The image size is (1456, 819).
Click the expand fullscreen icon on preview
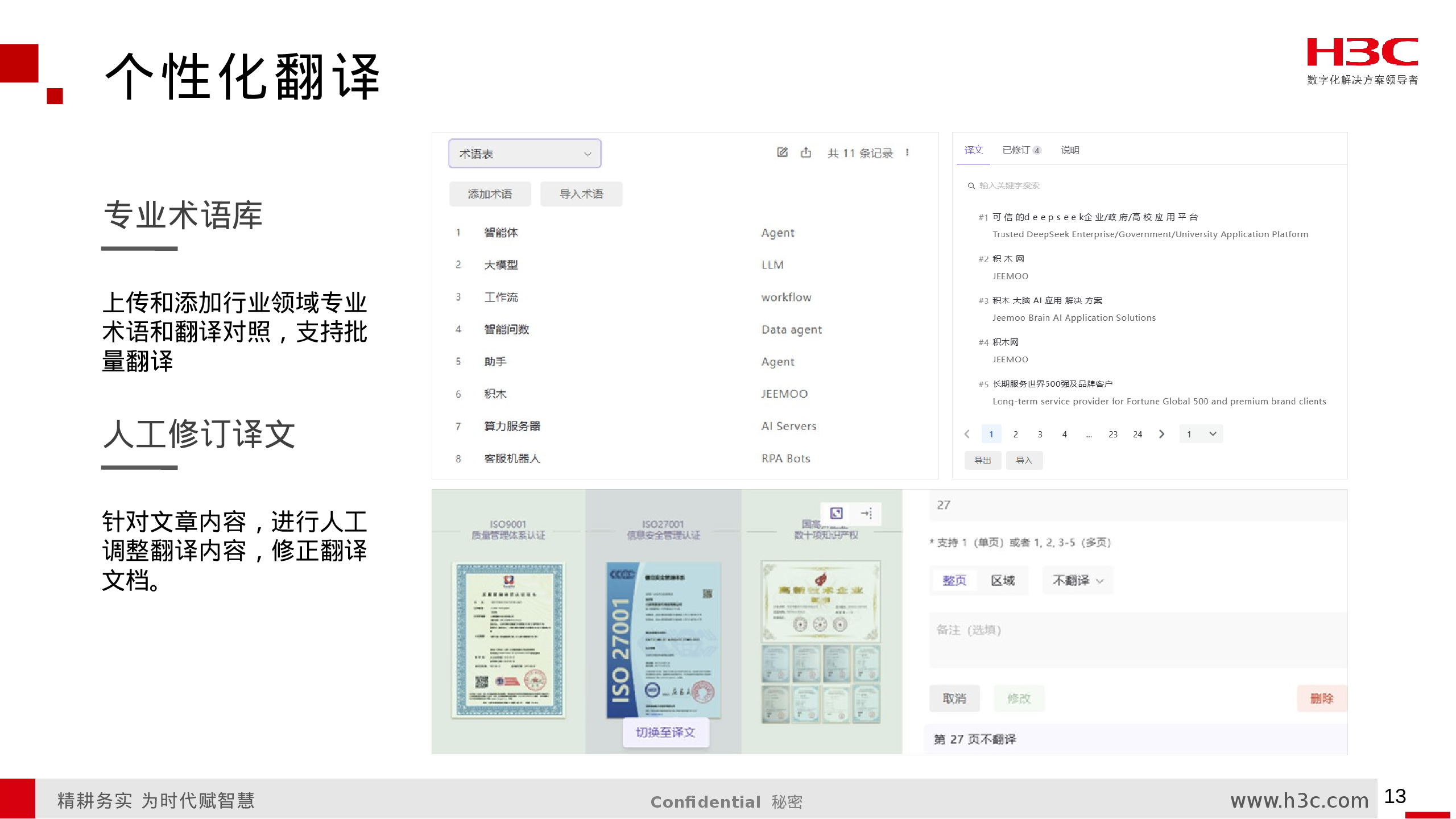coord(836,513)
